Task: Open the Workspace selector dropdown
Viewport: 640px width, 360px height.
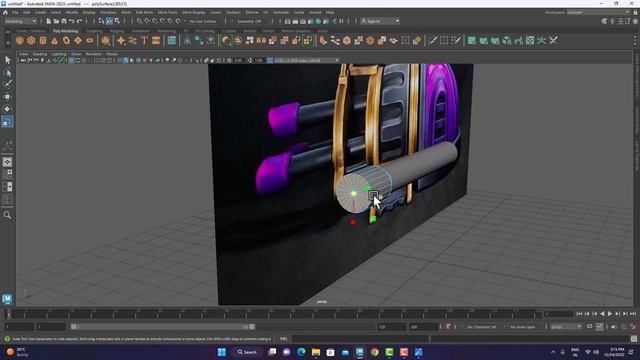Action: click(598, 12)
